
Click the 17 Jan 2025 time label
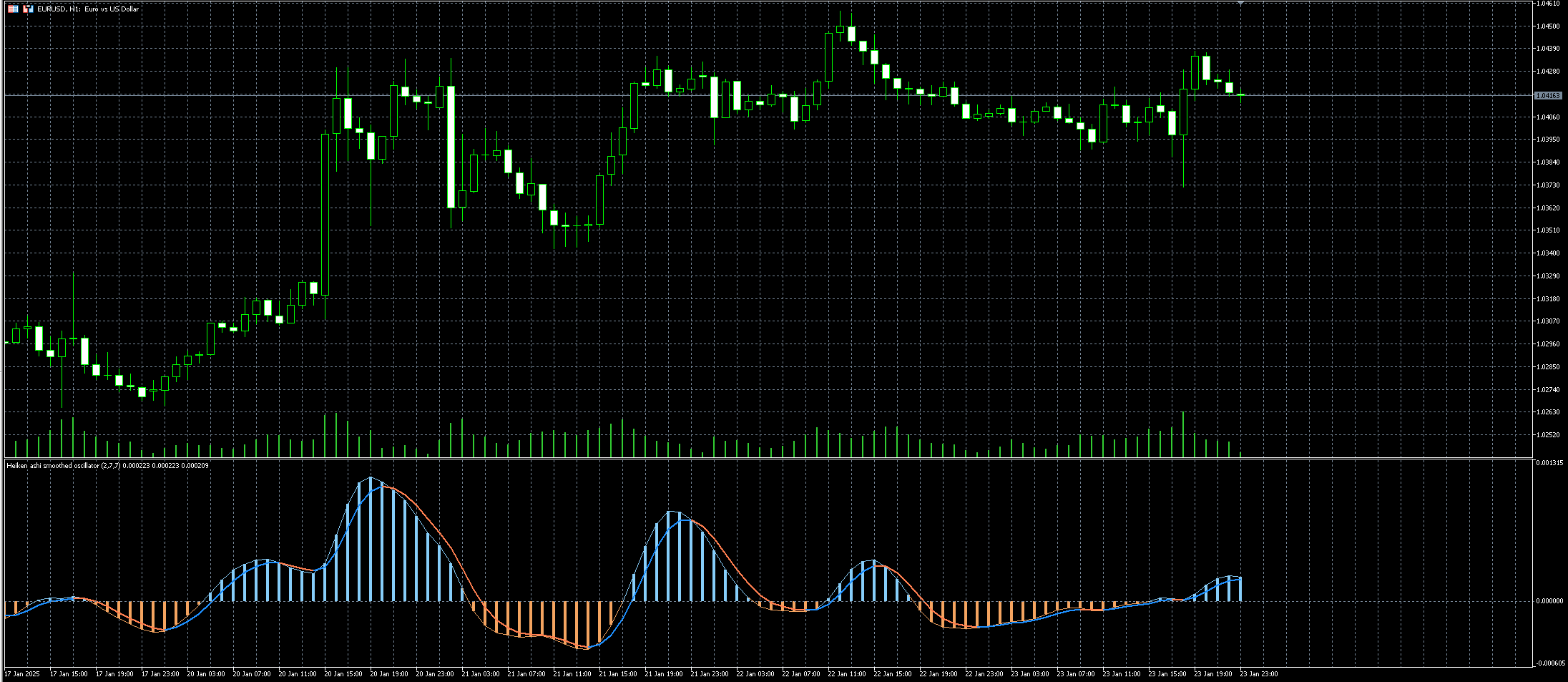(22, 674)
